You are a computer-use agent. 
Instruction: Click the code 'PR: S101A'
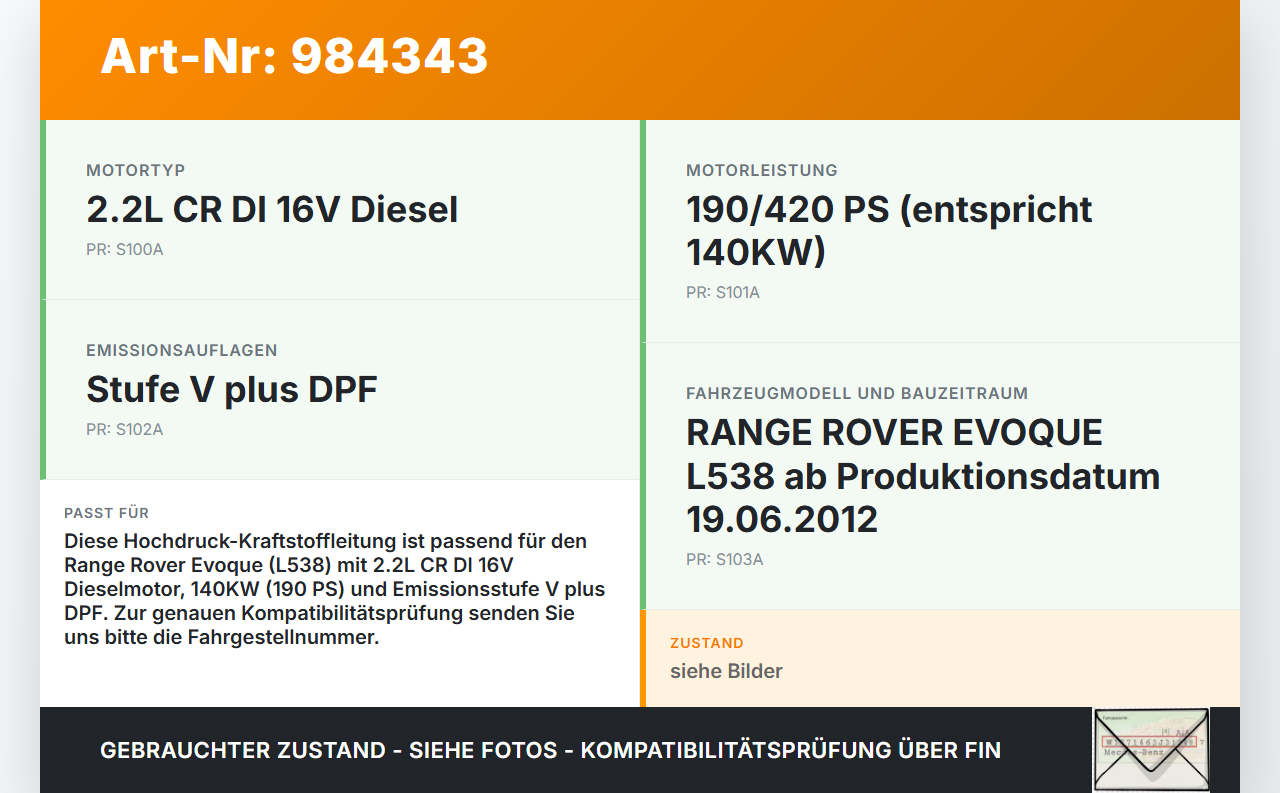(x=723, y=293)
